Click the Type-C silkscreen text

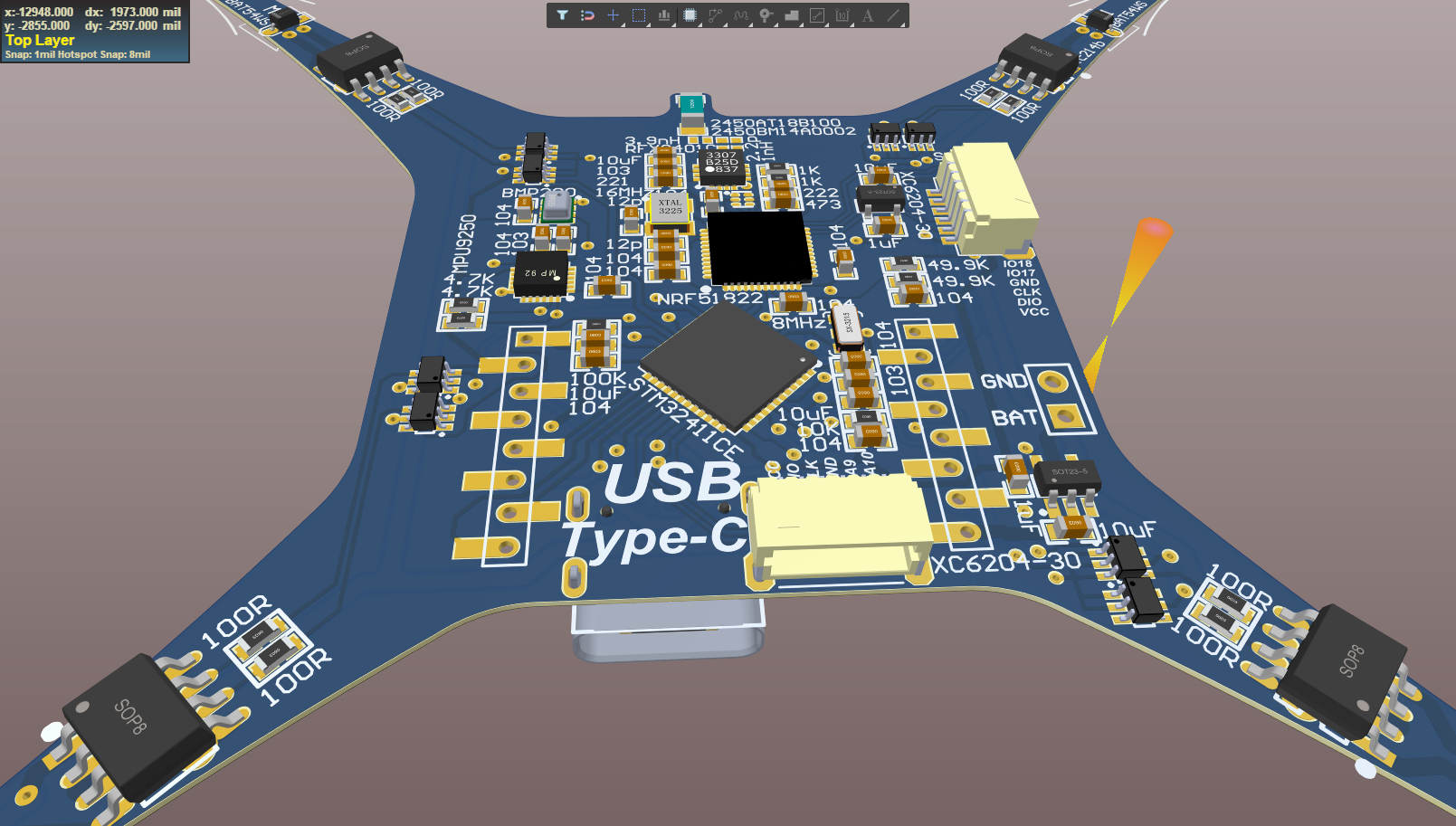655,540
